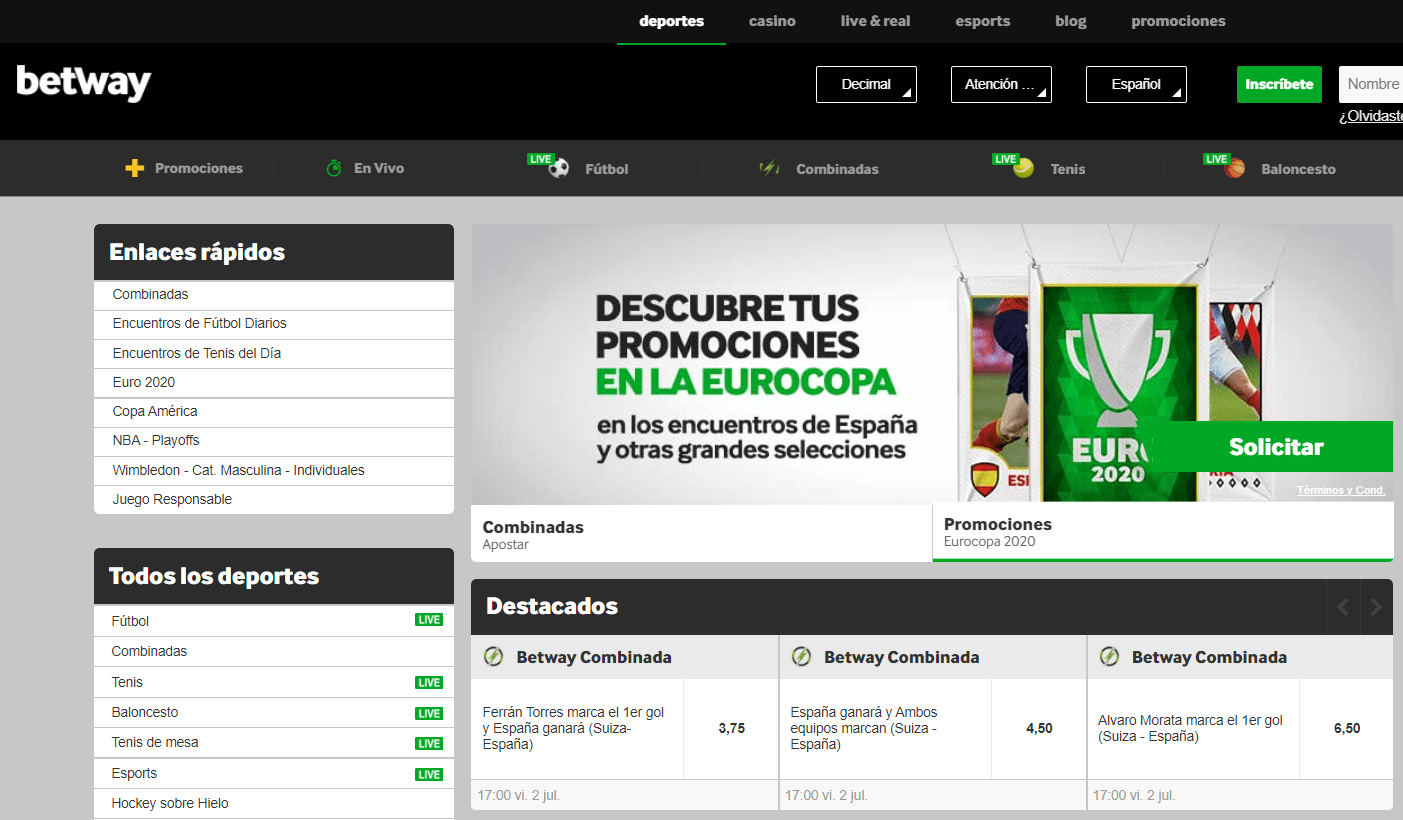1403x820 pixels.
Task: Click the Promociones label in the nav bar
Action: [199, 168]
